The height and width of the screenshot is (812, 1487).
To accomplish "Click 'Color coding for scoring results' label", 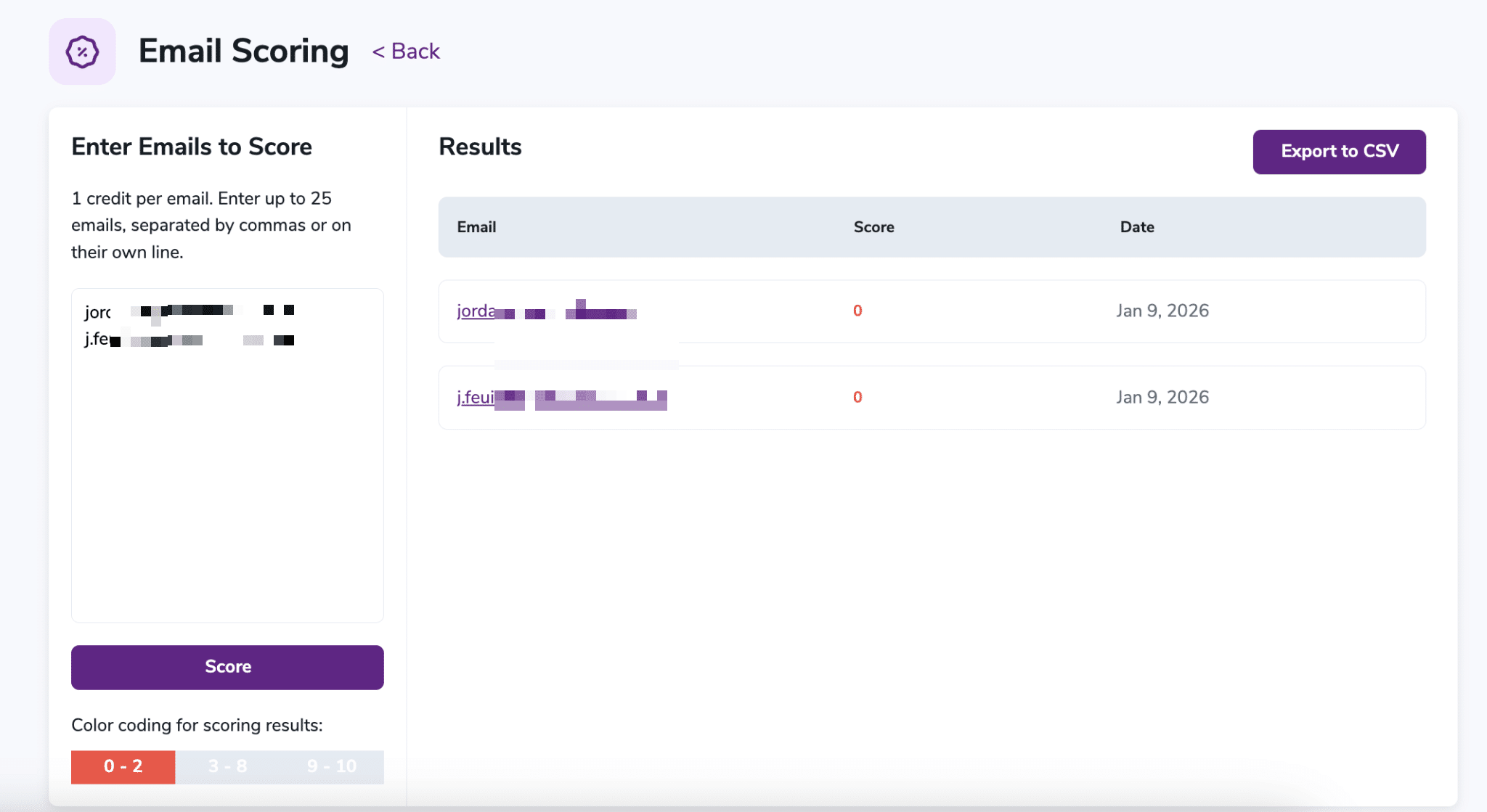I will click(x=197, y=725).
